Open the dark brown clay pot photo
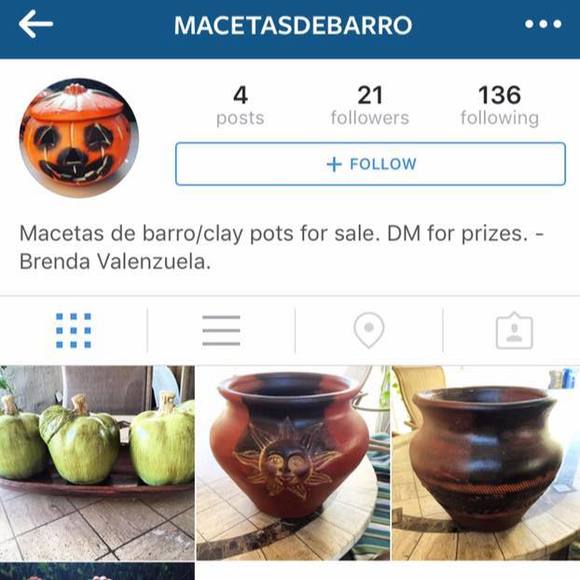580x580 pixels. [486, 462]
